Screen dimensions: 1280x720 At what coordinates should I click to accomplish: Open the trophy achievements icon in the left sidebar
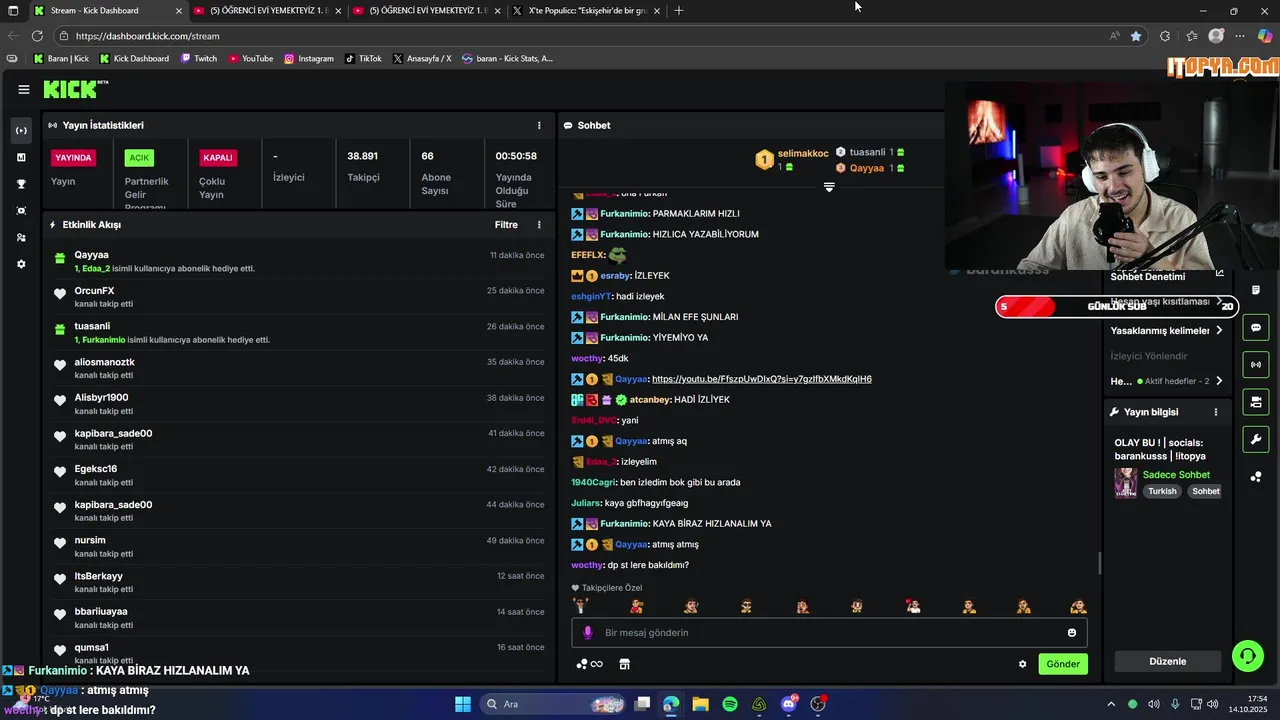[x=21, y=184]
